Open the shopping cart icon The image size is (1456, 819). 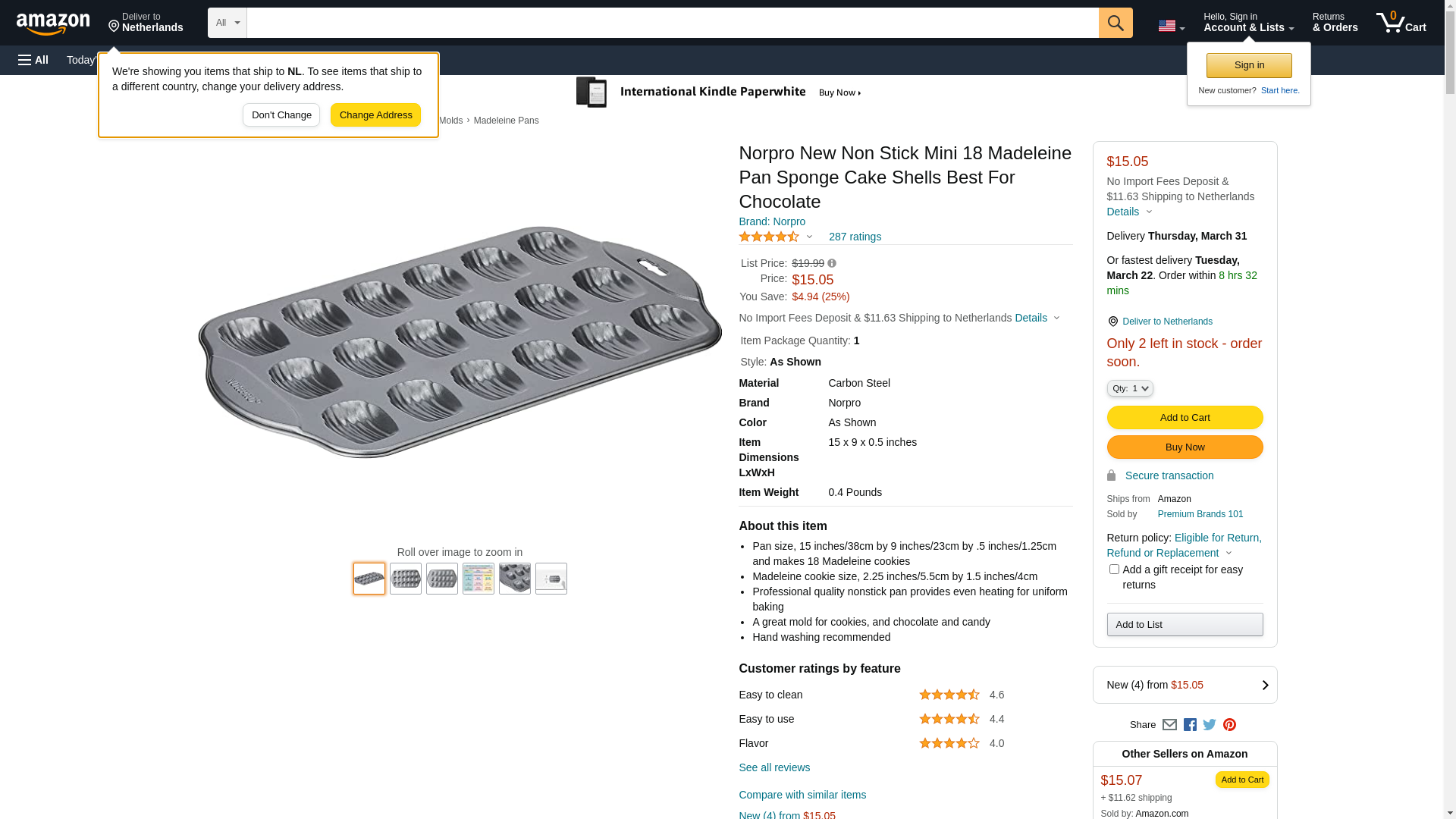1401,23
